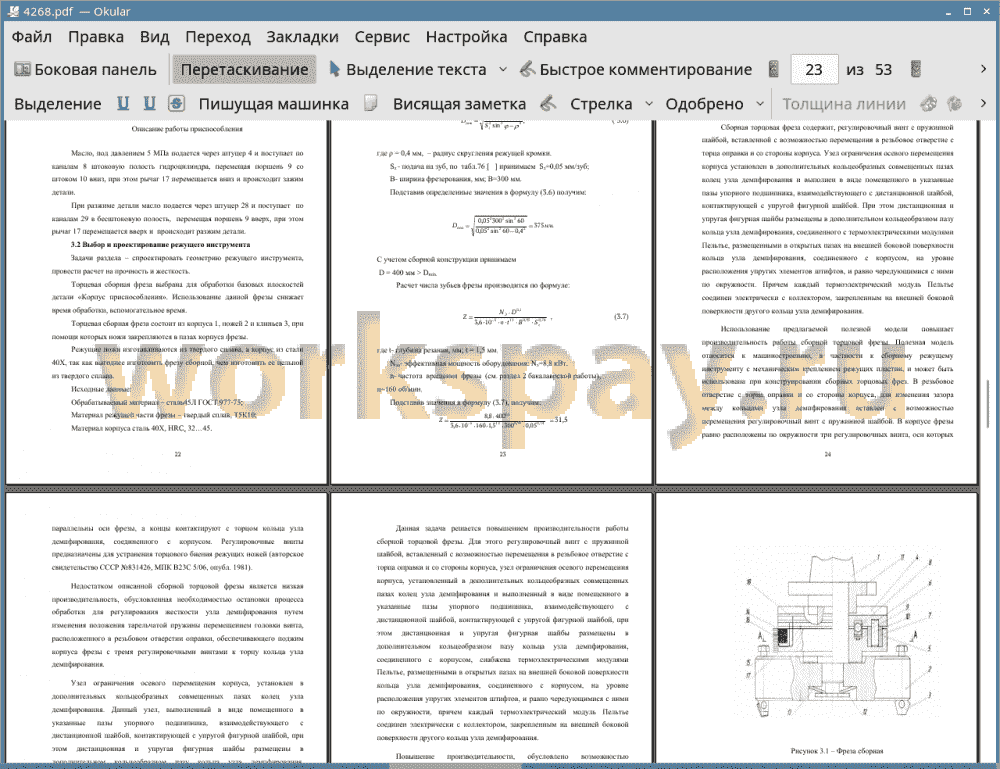Toggle Быстрое комментирование annotation mode

tap(636, 70)
